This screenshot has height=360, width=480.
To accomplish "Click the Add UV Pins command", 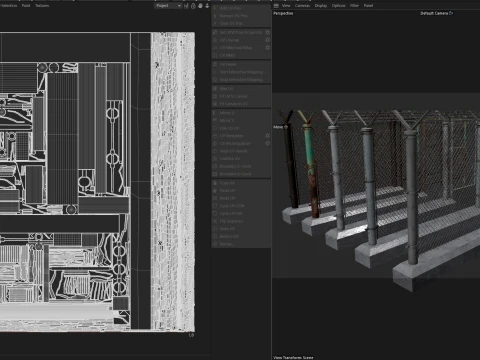I will coord(241,8).
